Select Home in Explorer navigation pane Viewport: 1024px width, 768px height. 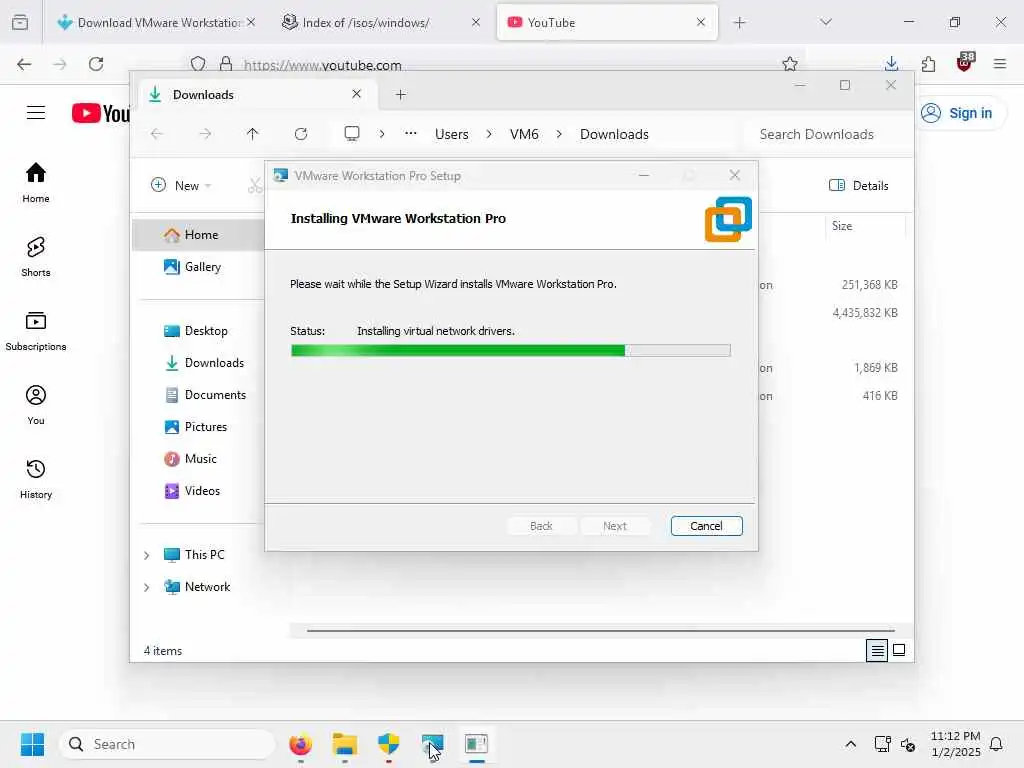(199, 234)
